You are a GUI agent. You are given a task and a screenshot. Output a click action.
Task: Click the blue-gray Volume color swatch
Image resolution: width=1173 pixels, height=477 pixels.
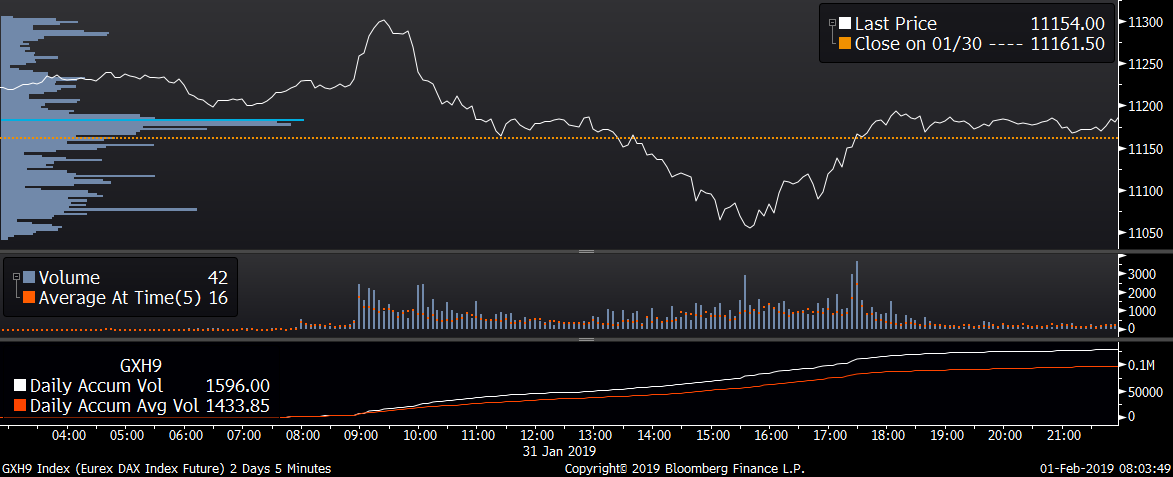[x=30, y=278]
